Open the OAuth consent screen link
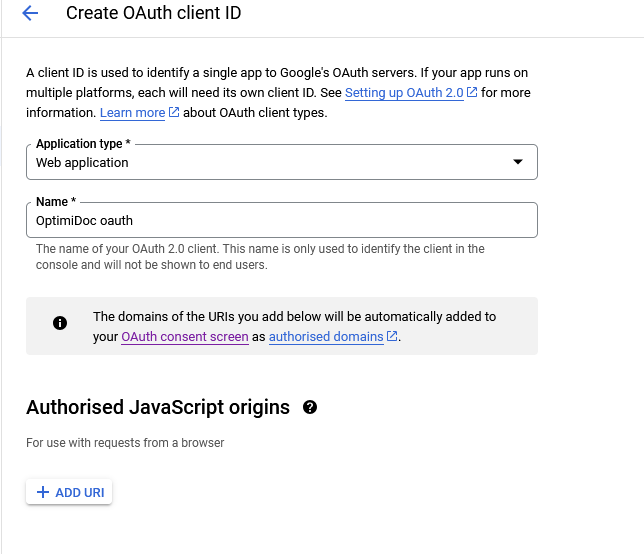Viewport: 644px width, 554px height. tap(185, 337)
